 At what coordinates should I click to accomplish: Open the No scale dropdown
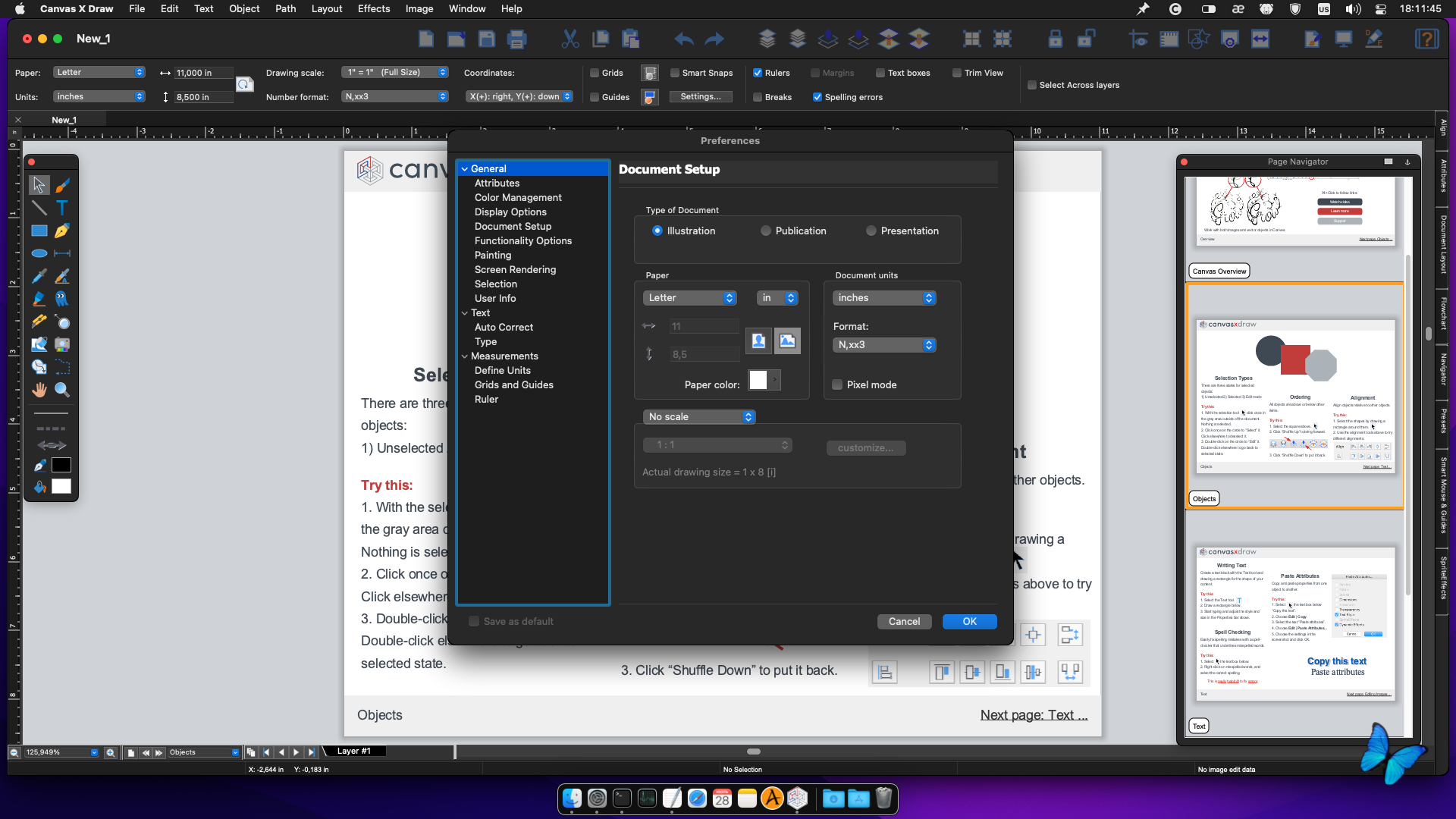point(698,417)
